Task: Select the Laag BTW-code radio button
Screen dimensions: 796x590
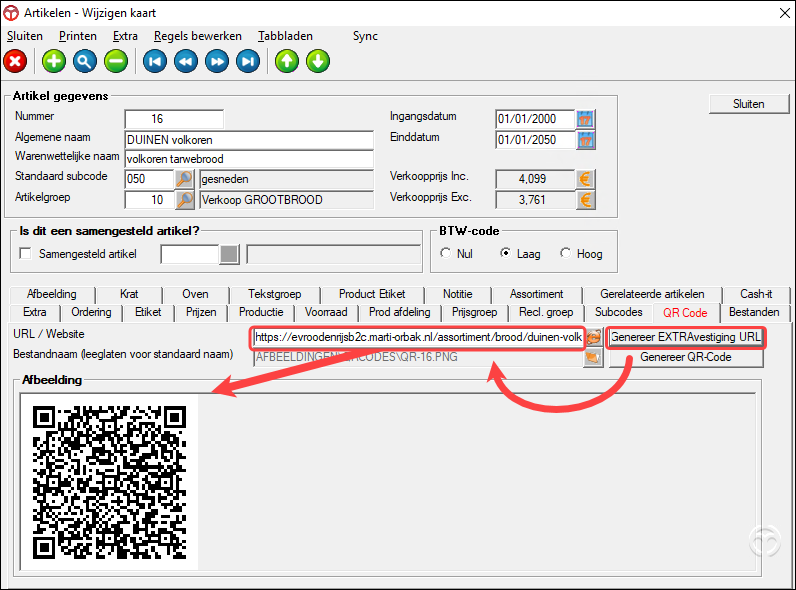Action: tap(505, 253)
